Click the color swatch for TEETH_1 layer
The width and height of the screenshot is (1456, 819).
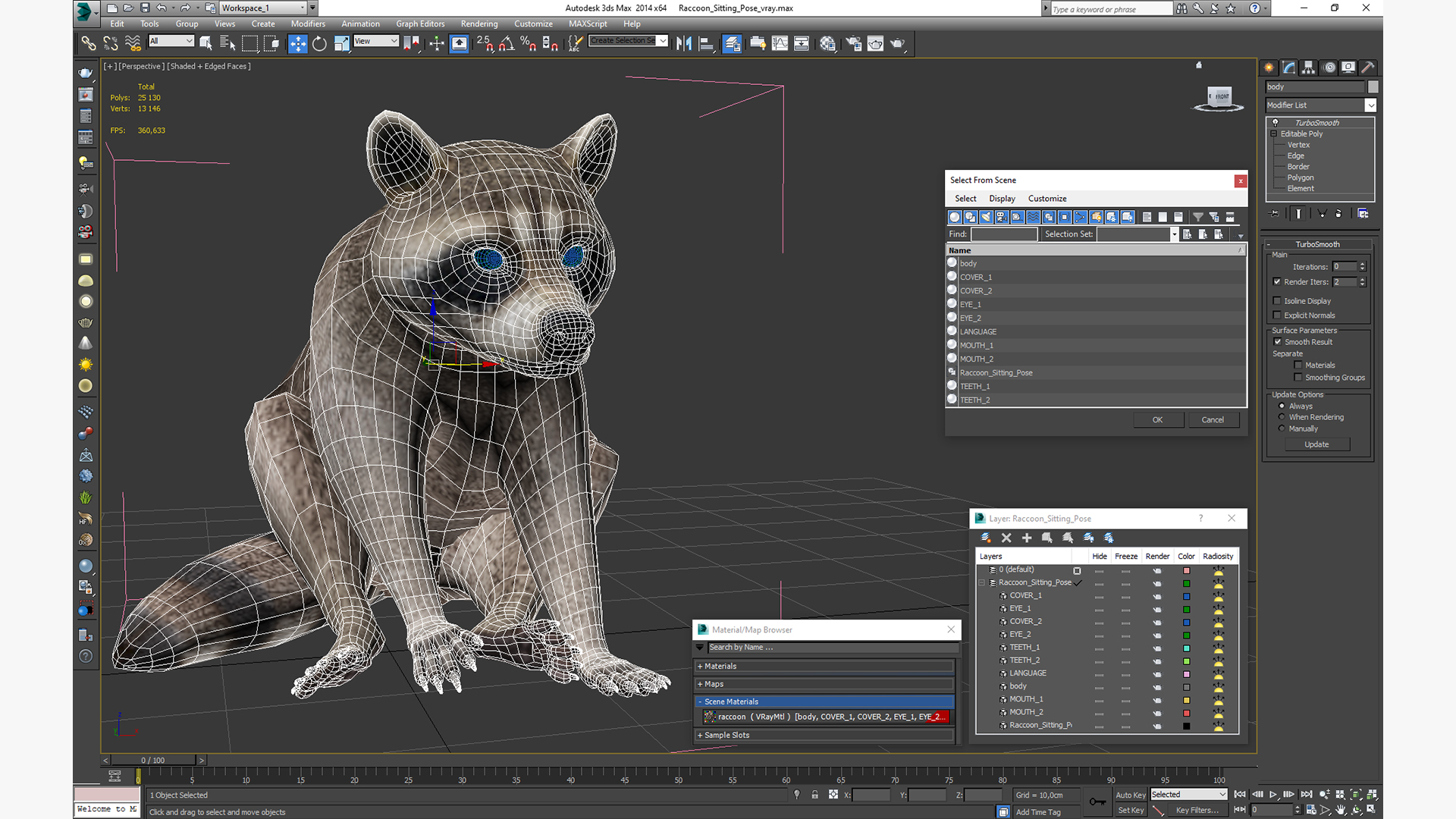pyautogui.click(x=1187, y=648)
